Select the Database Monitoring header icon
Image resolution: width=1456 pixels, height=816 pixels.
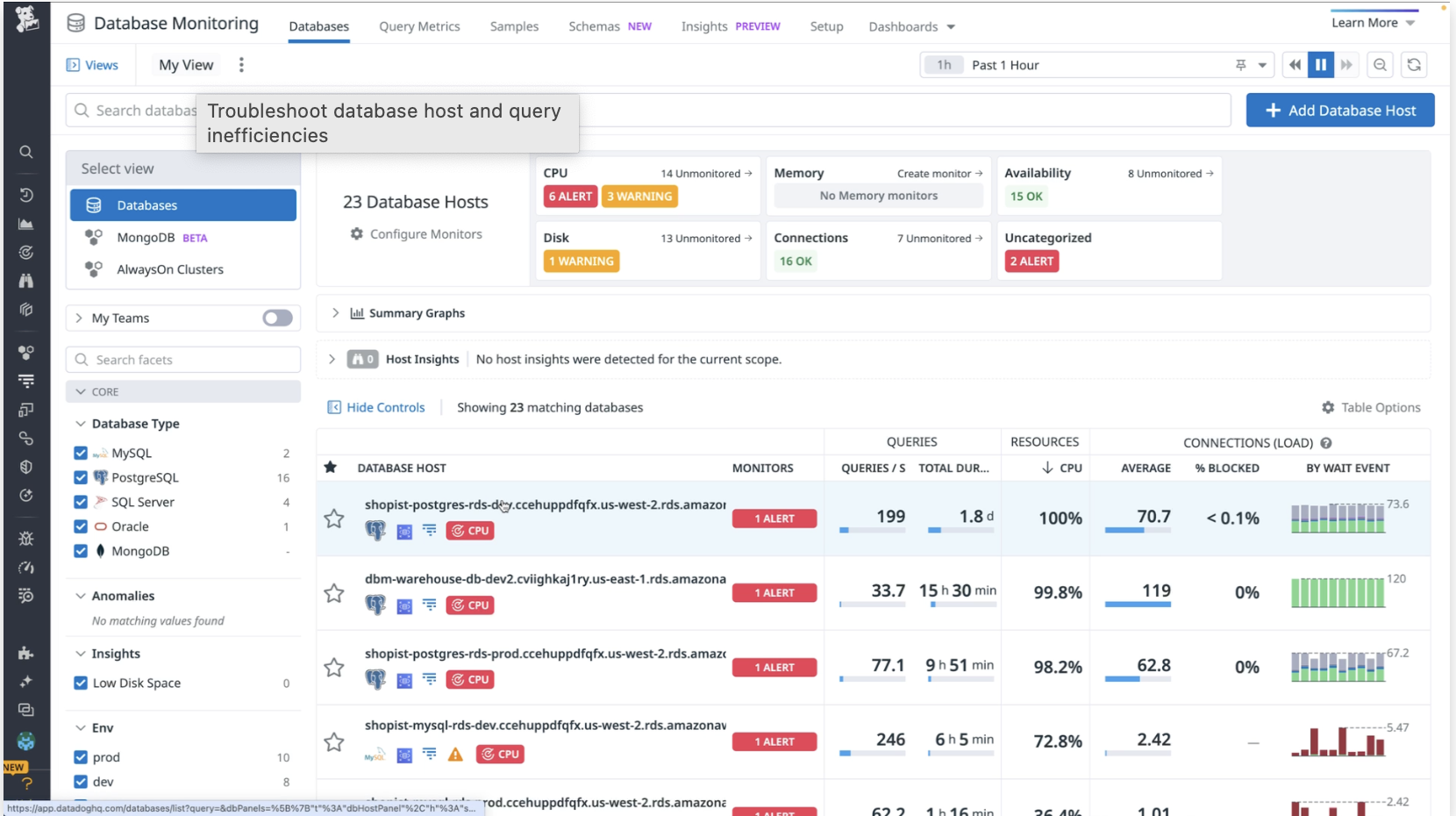coord(76,24)
